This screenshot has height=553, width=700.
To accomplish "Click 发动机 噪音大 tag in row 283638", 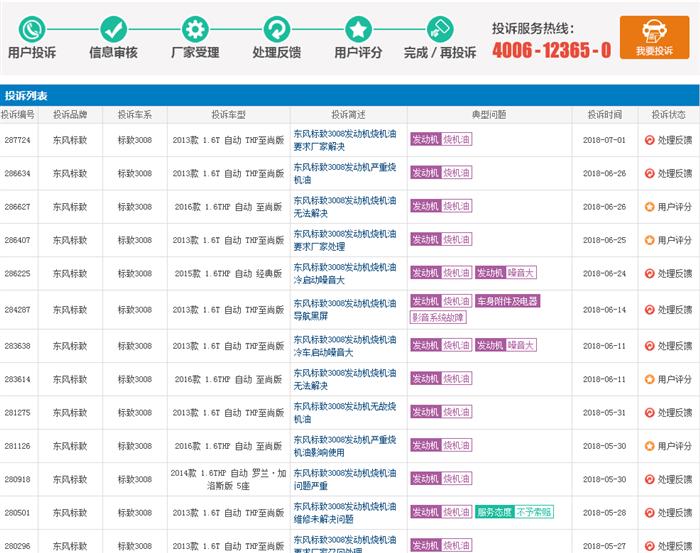I will pos(506,345).
